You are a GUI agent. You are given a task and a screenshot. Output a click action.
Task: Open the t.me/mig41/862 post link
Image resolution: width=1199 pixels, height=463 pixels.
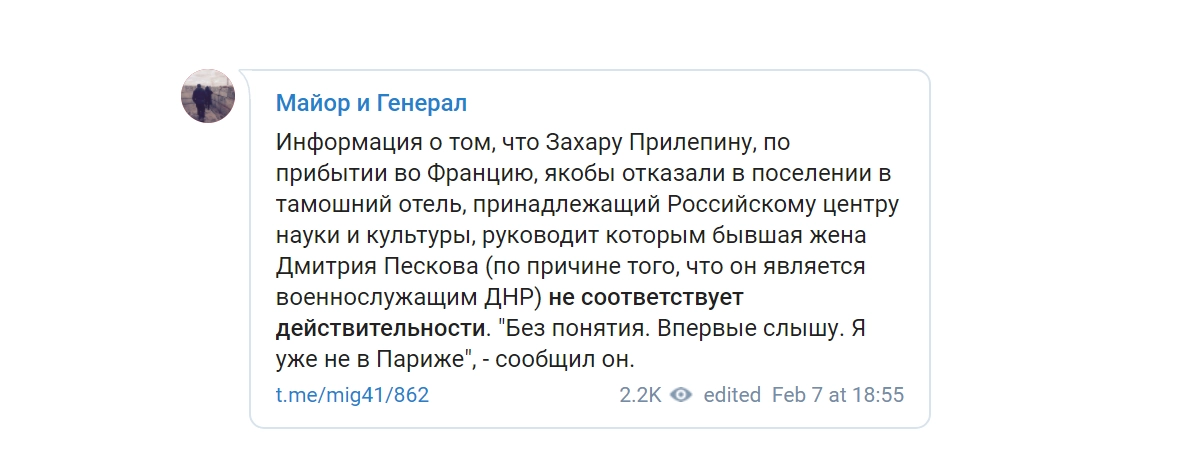coord(352,395)
